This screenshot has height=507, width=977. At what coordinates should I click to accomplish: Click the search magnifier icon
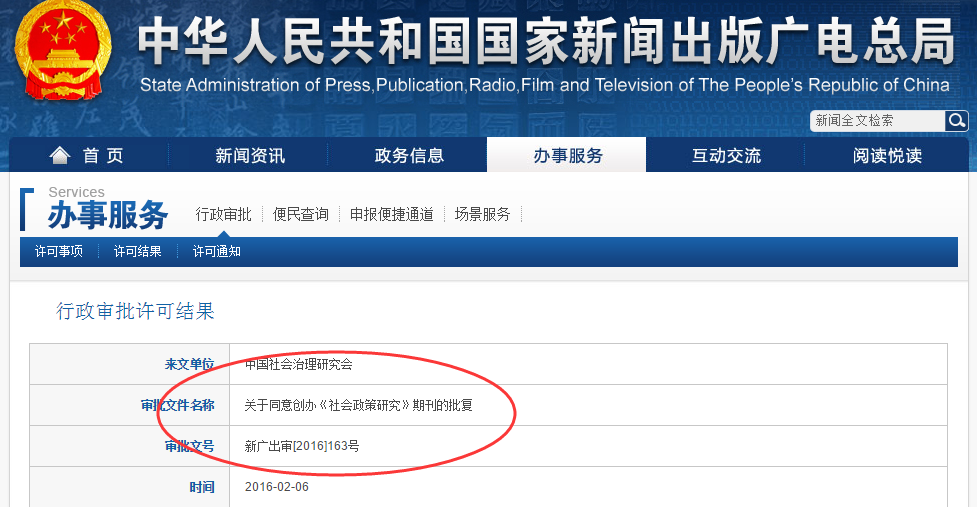coord(956,120)
